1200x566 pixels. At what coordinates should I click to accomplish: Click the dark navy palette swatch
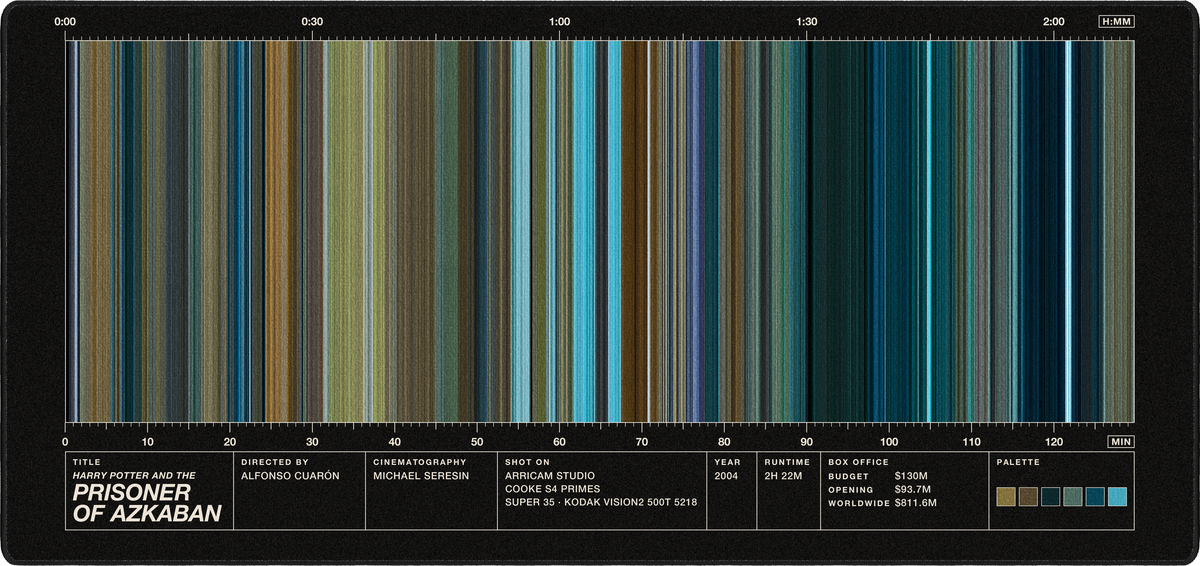[x=1051, y=497]
